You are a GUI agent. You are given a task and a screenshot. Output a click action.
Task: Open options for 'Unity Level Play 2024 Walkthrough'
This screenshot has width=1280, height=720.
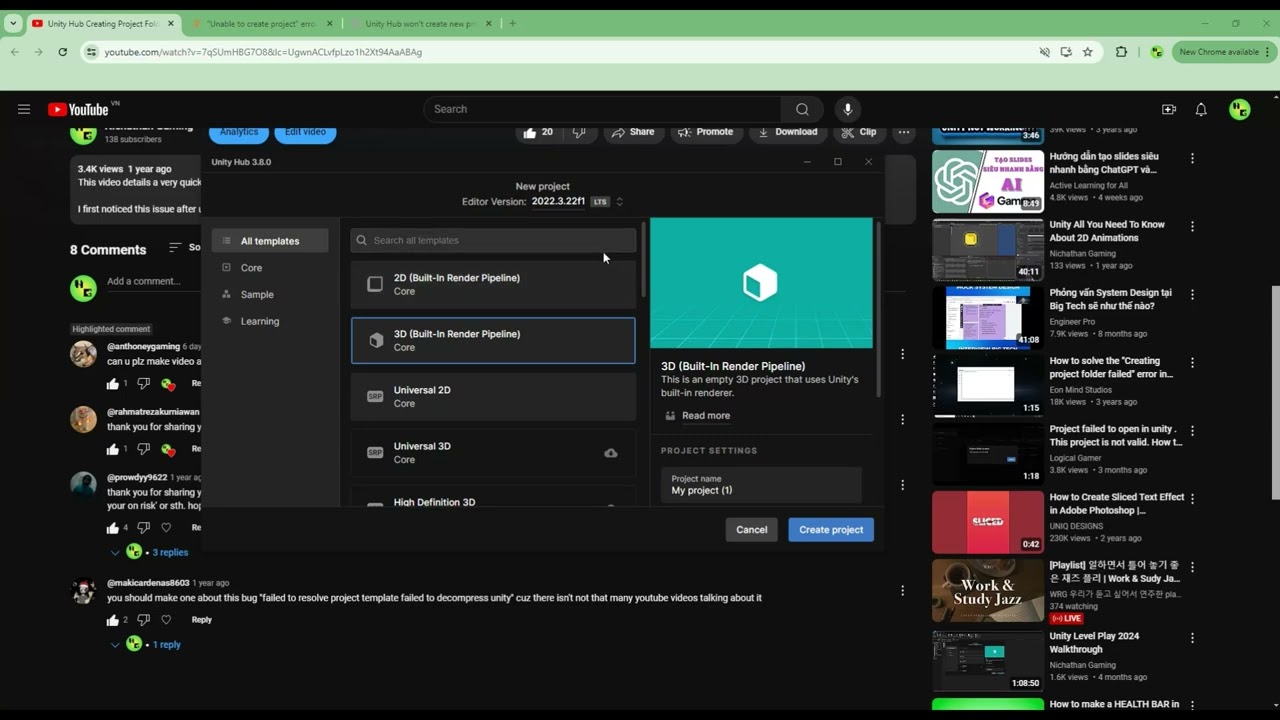(x=1192, y=639)
